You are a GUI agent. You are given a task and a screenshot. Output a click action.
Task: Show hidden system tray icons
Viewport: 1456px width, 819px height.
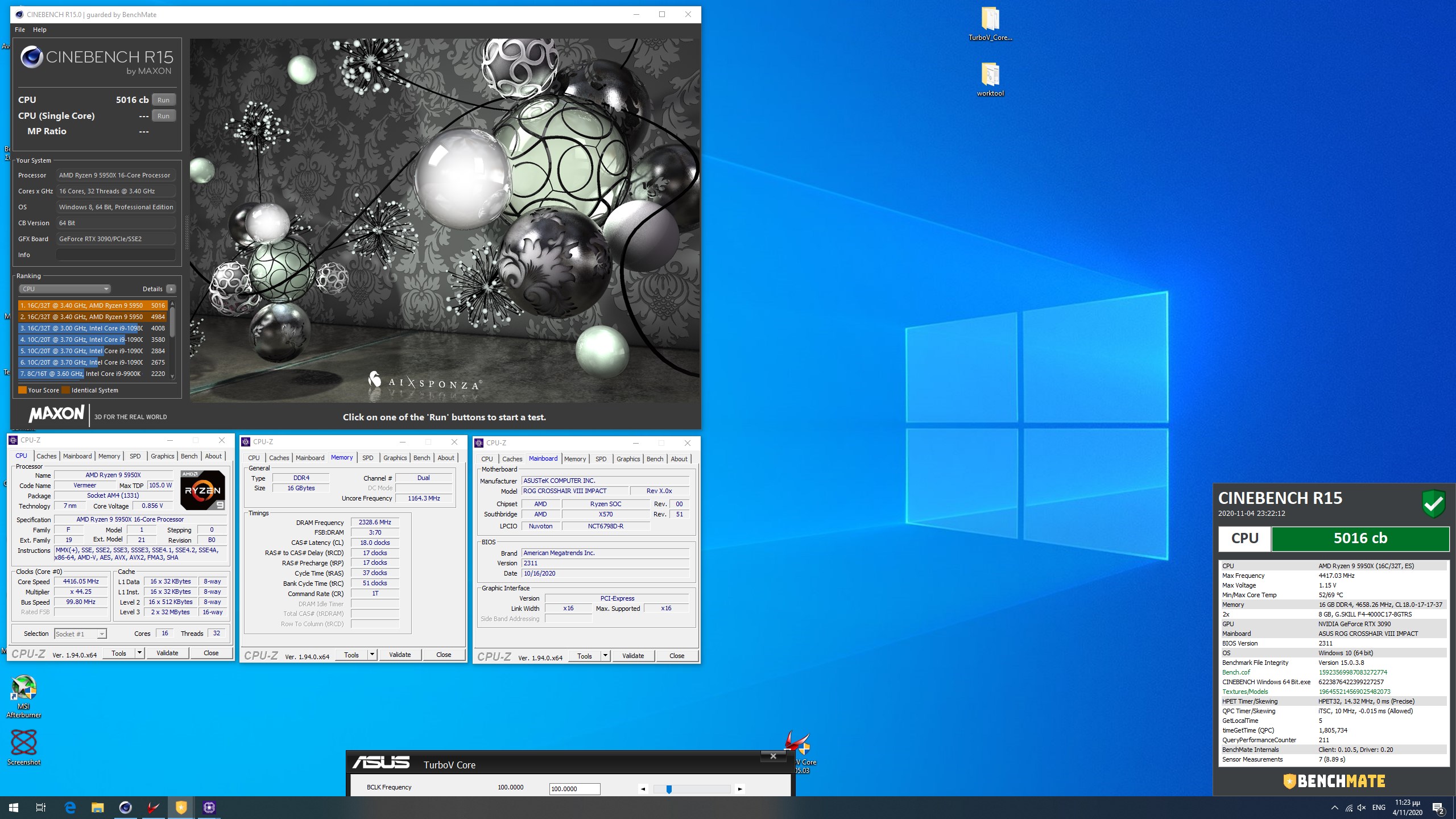tap(1334, 808)
